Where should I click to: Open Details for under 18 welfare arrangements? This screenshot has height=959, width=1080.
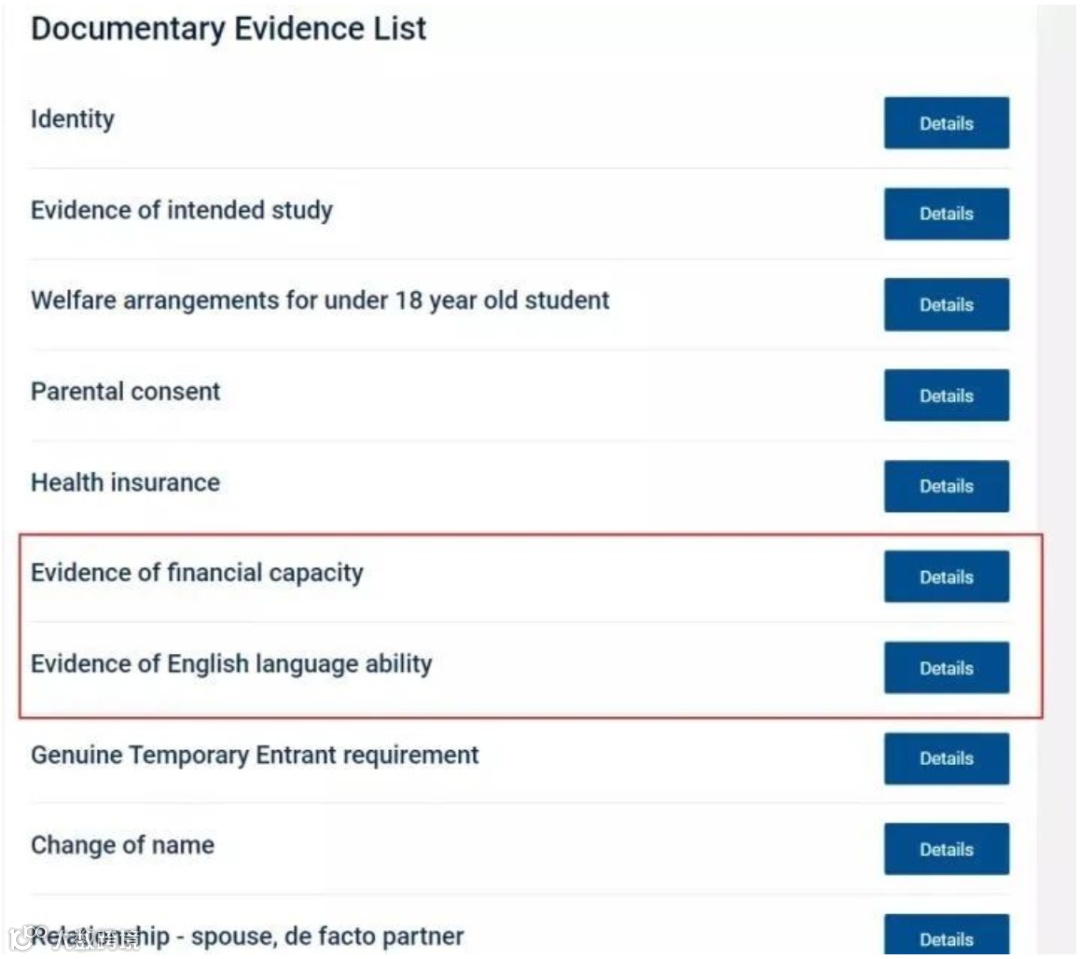pos(946,304)
